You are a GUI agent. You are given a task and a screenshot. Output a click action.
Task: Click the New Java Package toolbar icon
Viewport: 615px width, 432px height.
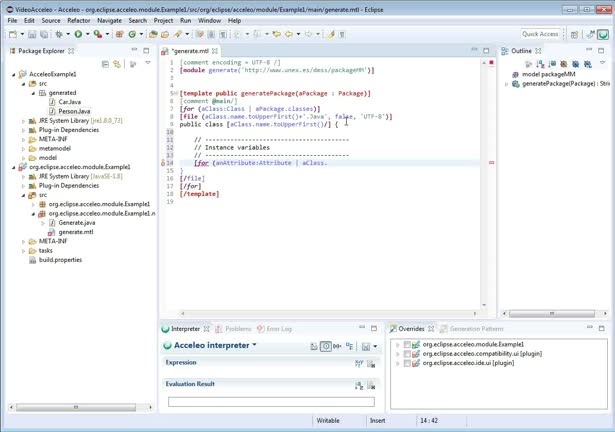coord(119,35)
